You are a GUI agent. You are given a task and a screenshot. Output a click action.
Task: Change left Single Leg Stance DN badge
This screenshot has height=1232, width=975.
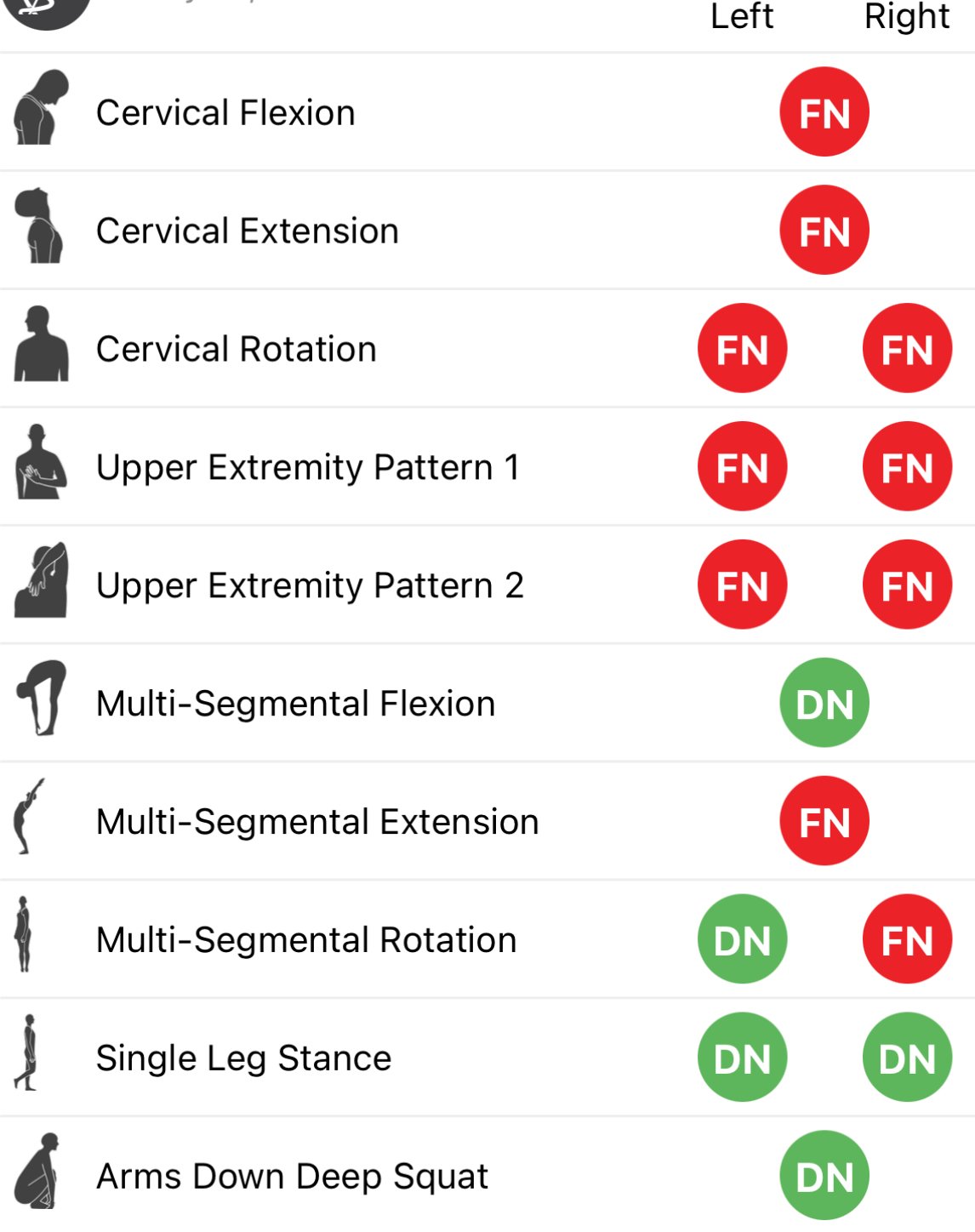[x=743, y=1058]
